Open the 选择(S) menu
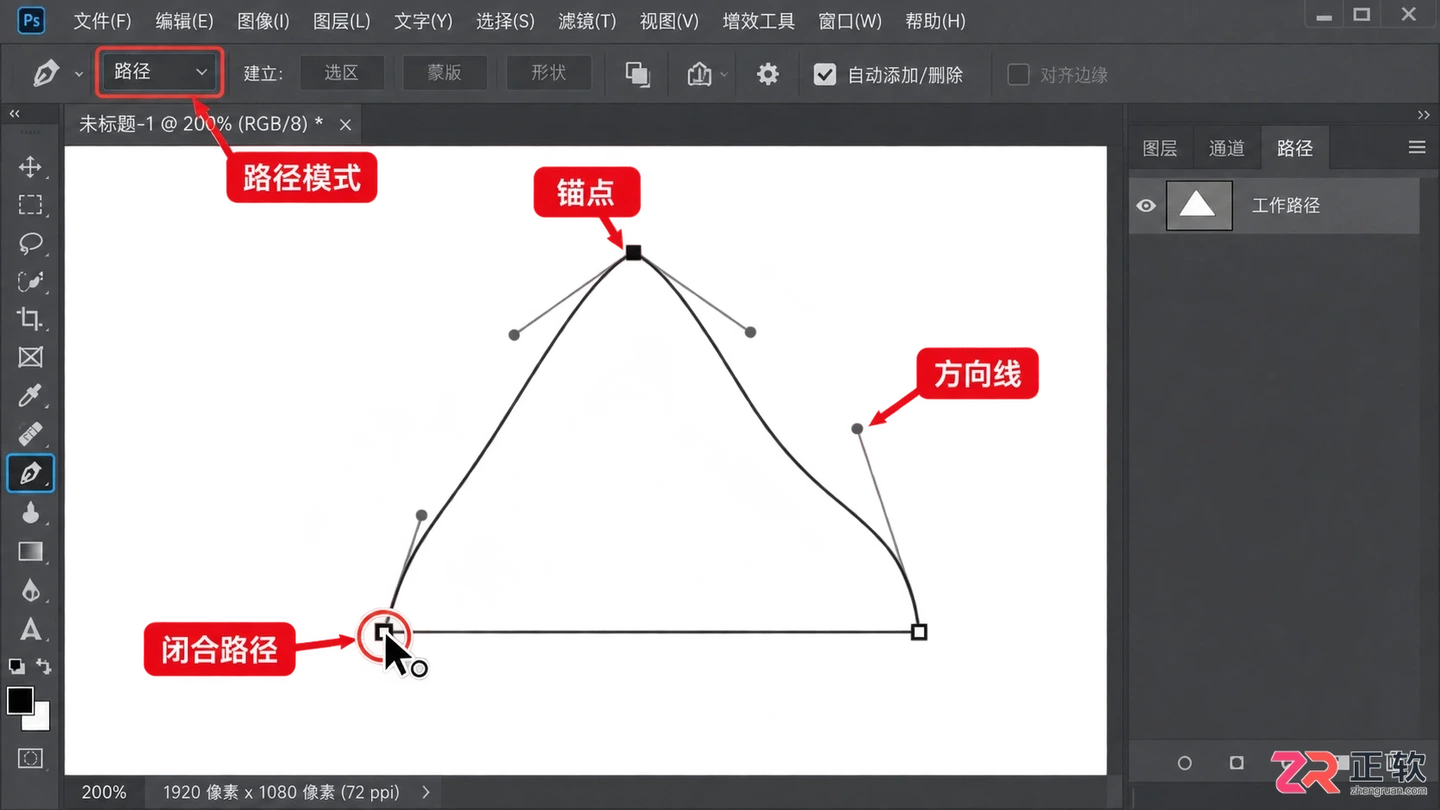The width and height of the screenshot is (1440, 810). (x=505, y=21)
